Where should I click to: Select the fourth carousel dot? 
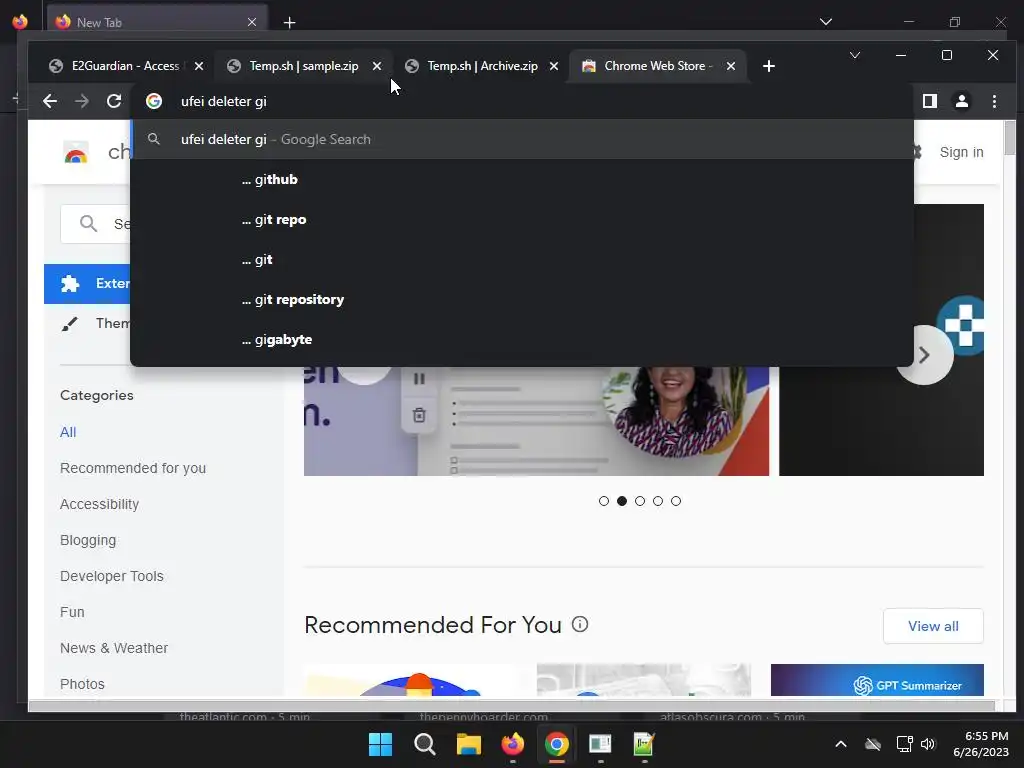point(658,501)
